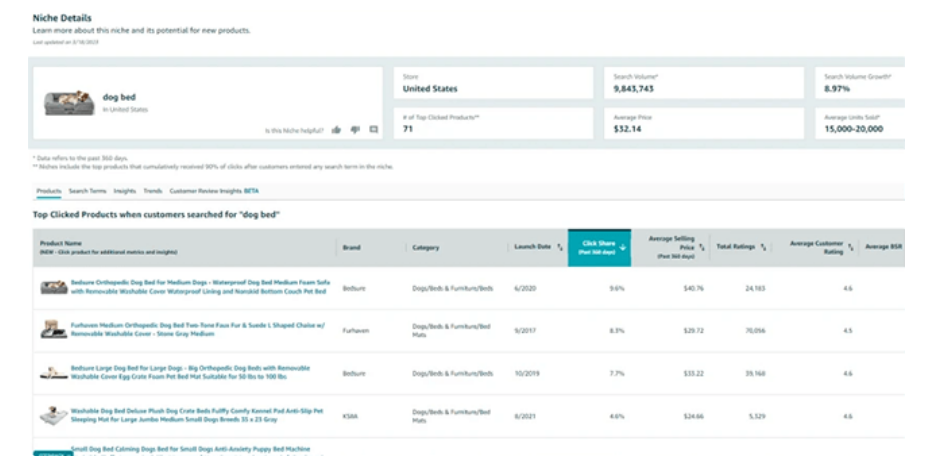Click the 39,168 total ratings cell
Screen dimensions: 948x475
755,373
